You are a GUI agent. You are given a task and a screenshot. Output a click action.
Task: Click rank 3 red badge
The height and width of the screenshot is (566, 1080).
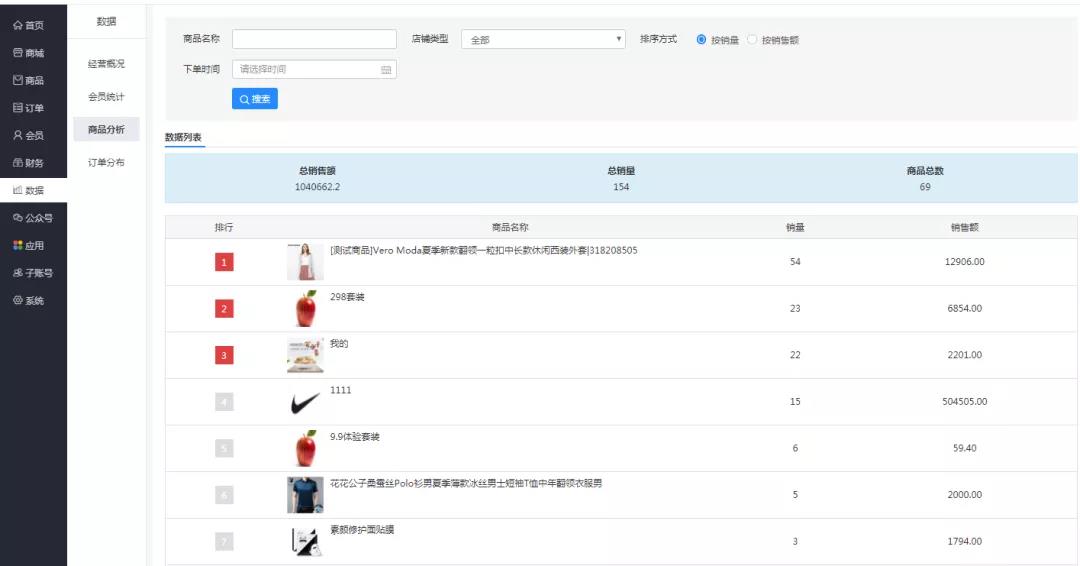pos(224,355)
